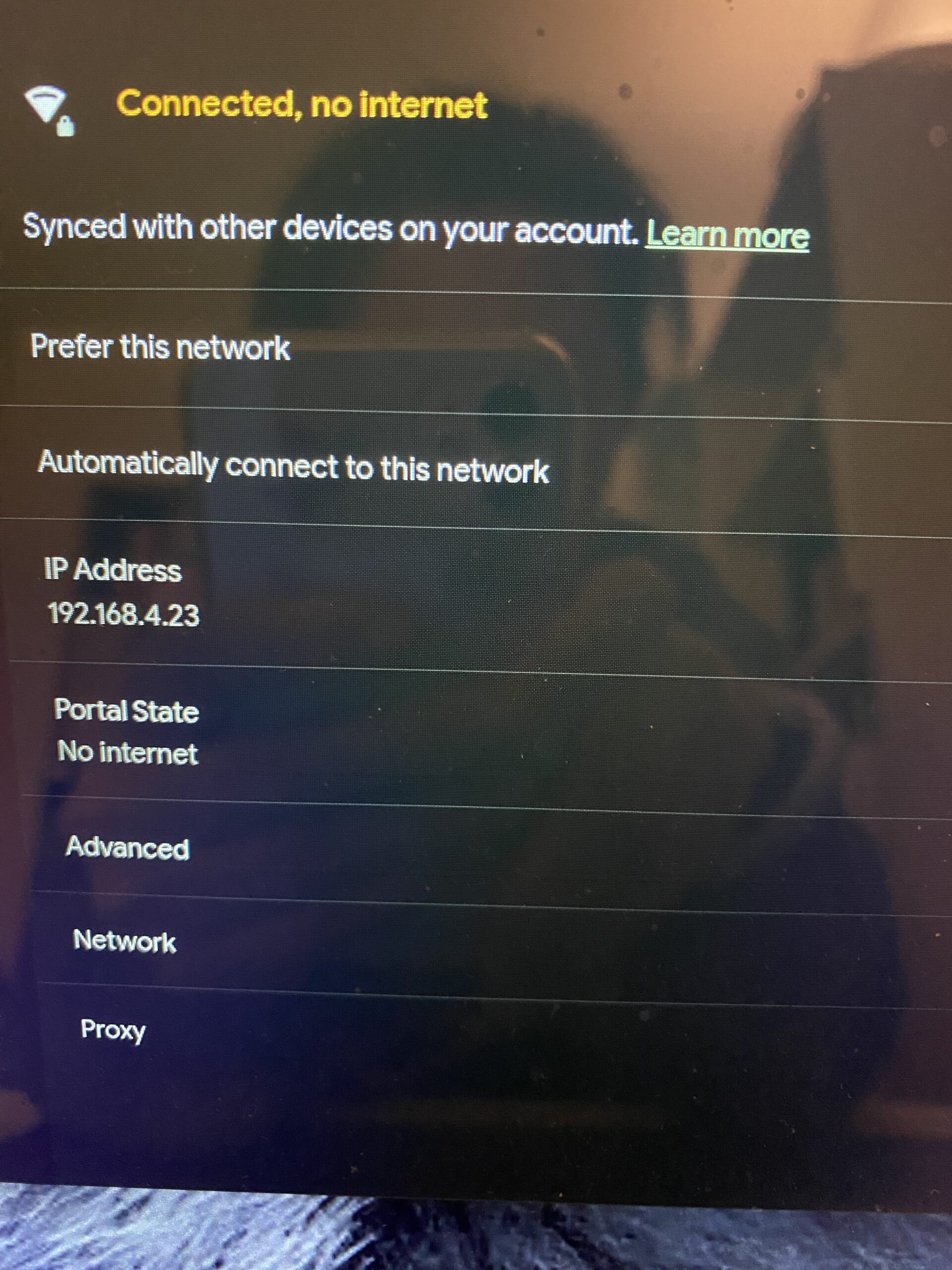This screenshot has height=1270, width=952.
Task: Click the divider line above "Prefer this network"
Action: (476, 295)
